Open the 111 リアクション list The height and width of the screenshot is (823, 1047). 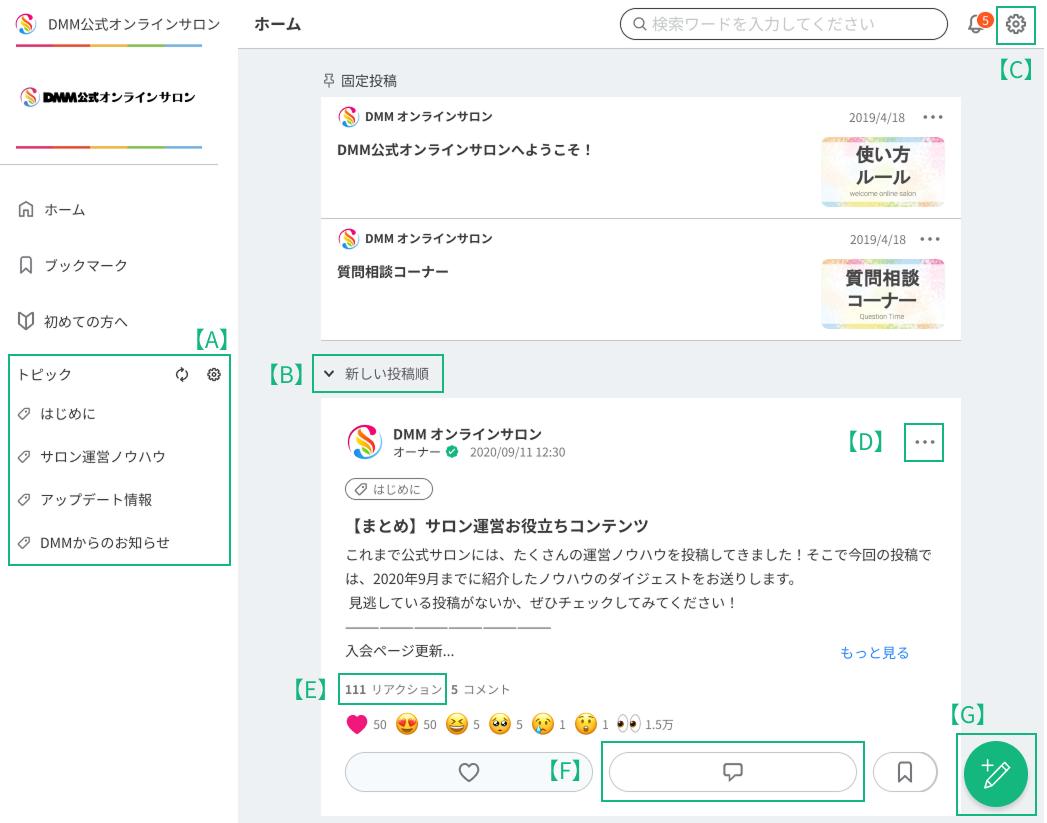[393, 690]
